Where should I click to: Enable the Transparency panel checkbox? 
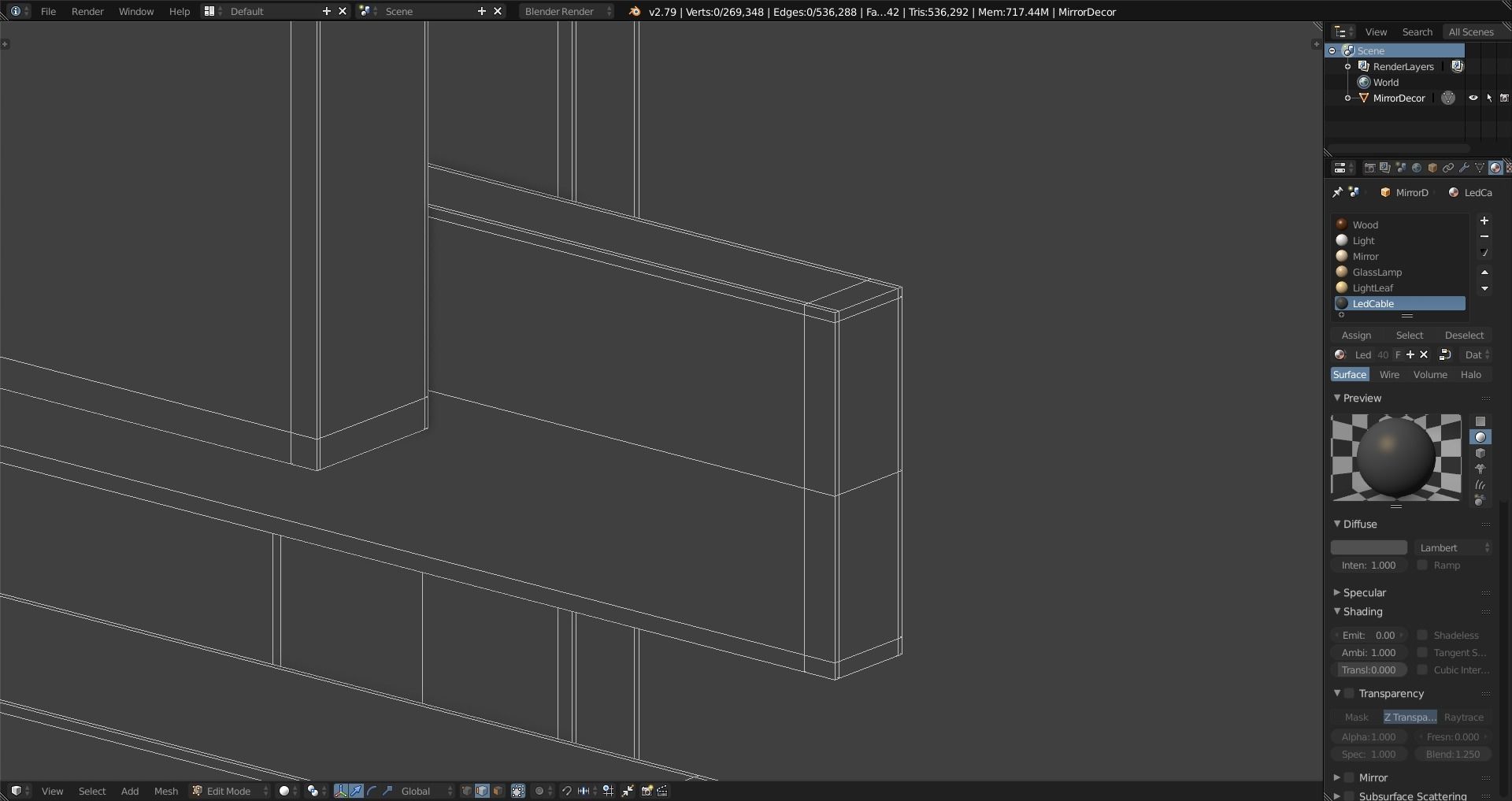pos(1349,693)
